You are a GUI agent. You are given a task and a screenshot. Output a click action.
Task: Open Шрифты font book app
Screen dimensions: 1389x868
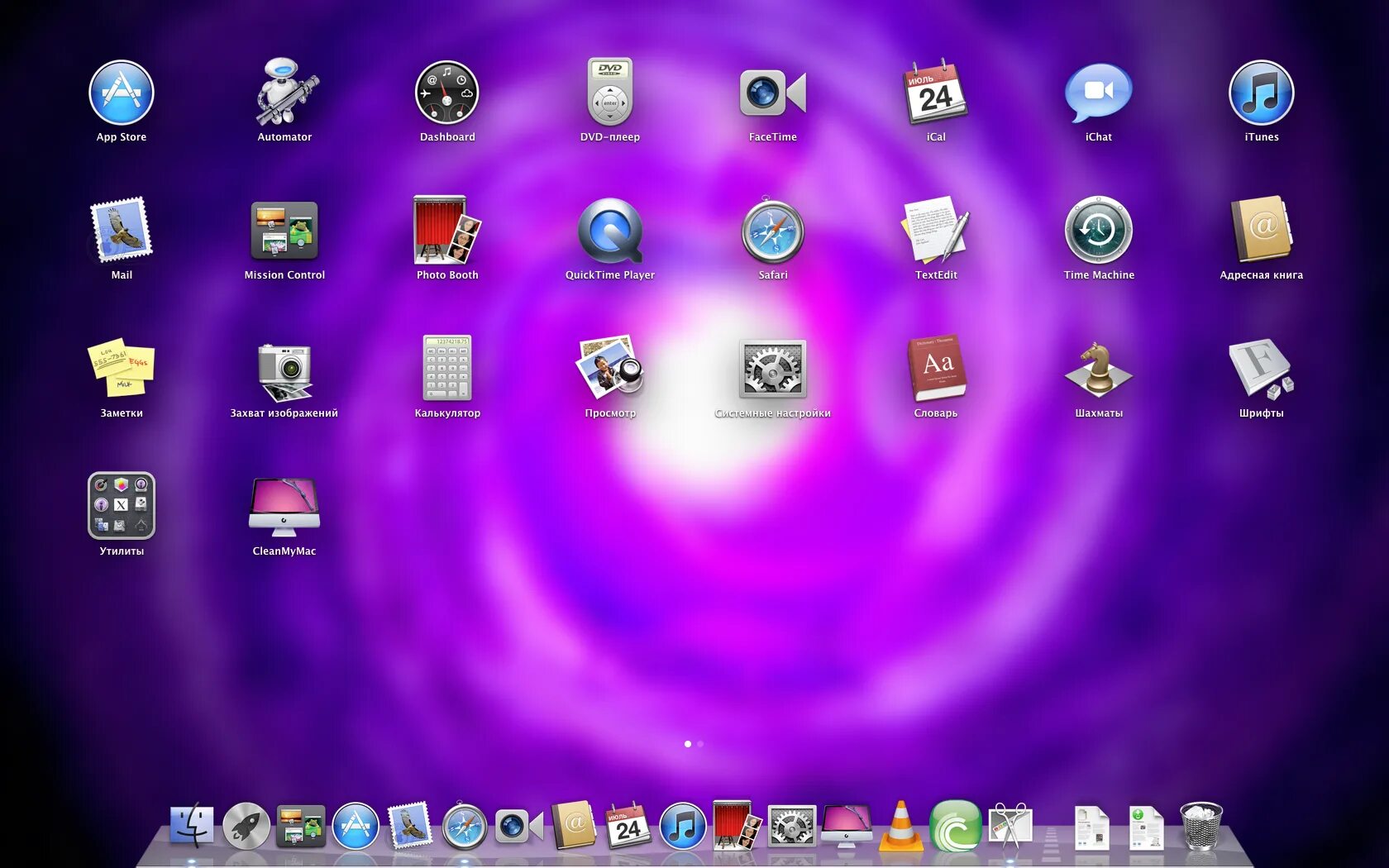(1262, 368)
